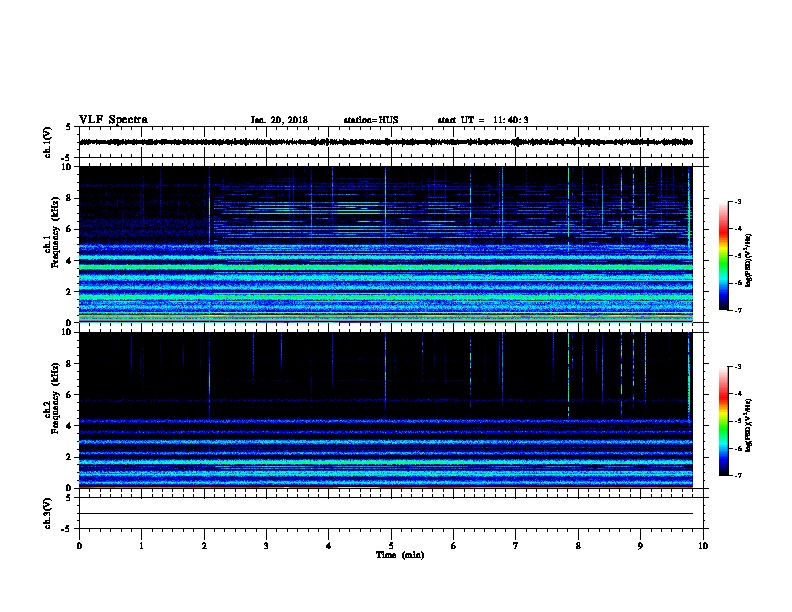This screenshot has height=612, width=792.
Task: Click the time axis tick label "5"
Action: coord(391,546)
